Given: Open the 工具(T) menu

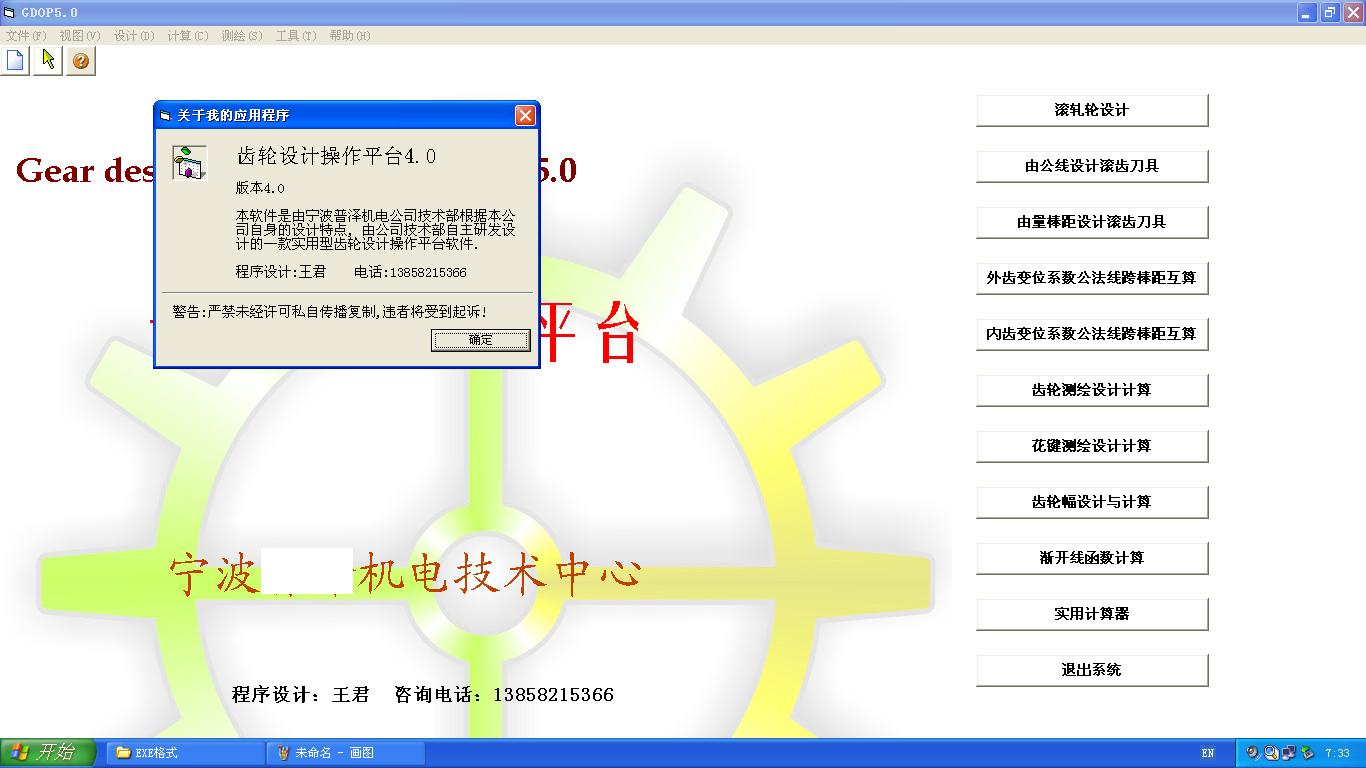Looking at the screenshot, I should click(296, 36).
